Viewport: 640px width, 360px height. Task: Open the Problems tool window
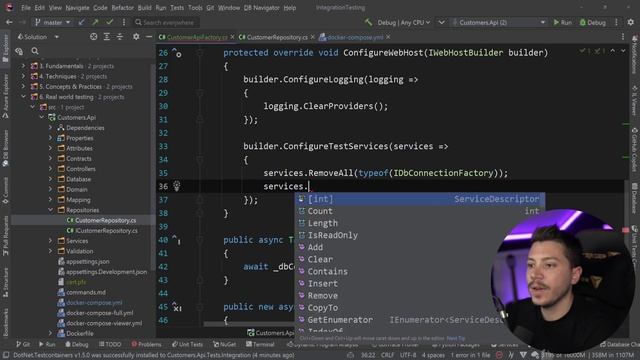click(146, 344)
